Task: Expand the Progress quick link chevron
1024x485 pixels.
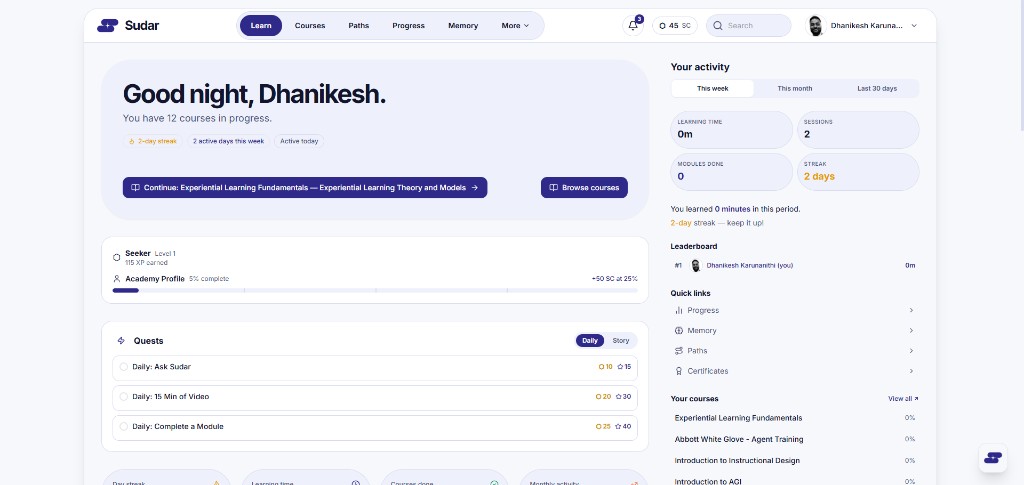Action: tap(911, 311)
